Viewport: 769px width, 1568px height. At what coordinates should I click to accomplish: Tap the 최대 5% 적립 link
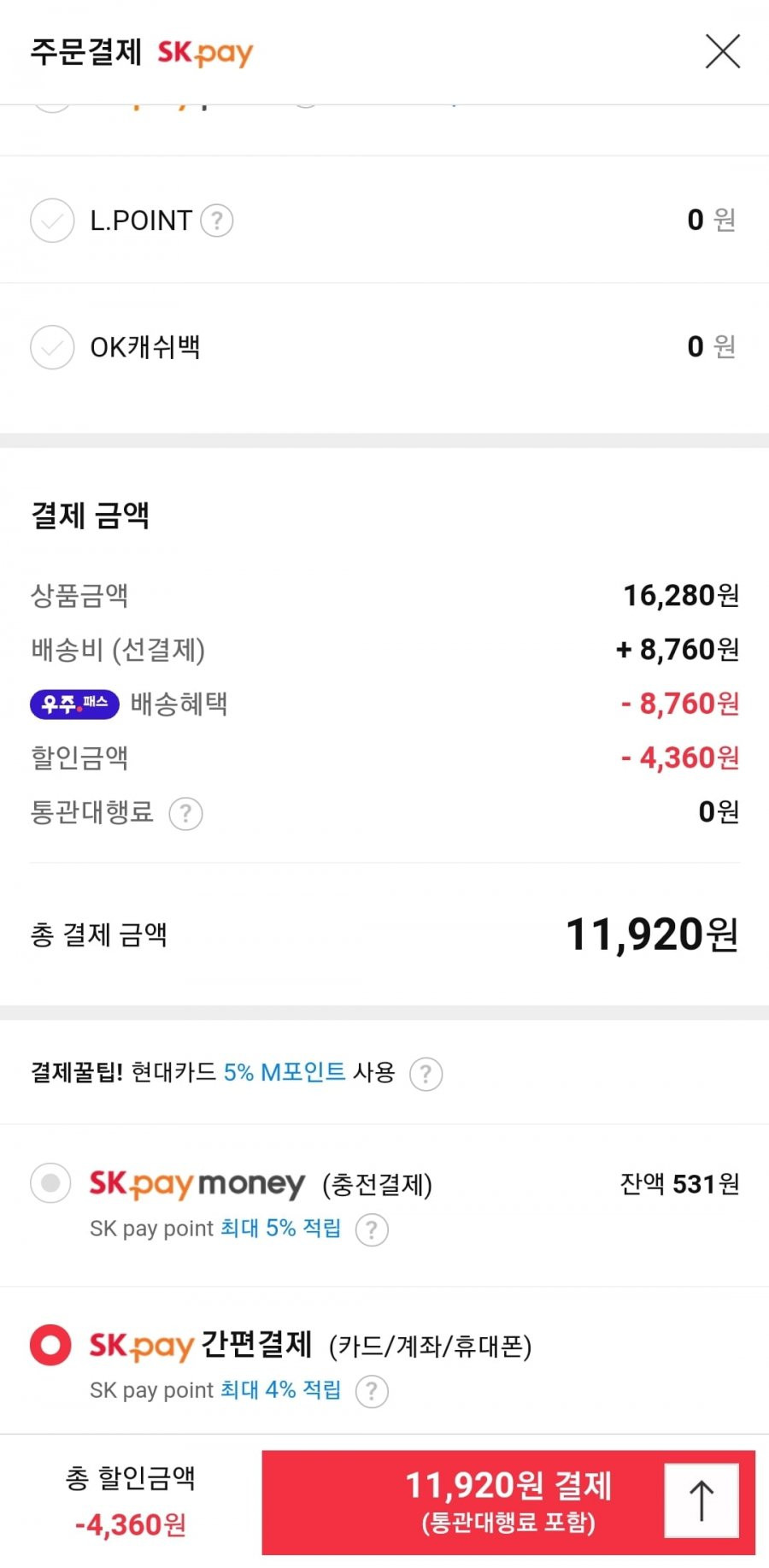(x=280, y=1229)
